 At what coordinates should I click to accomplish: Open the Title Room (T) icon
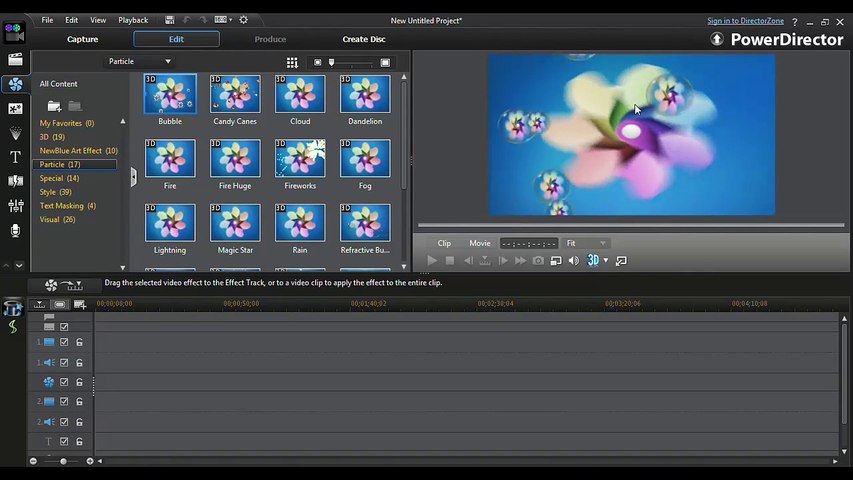(15, 157)
